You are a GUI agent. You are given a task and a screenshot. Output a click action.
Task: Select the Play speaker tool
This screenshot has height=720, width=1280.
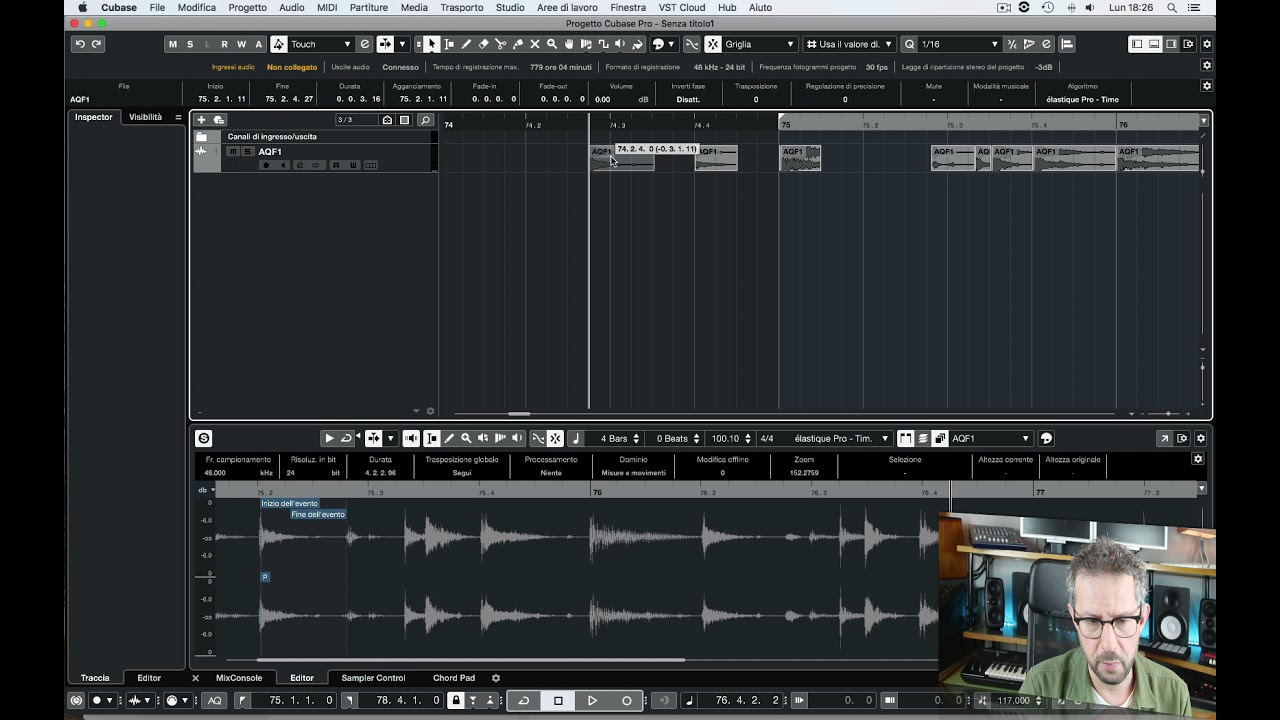(620, 44)
